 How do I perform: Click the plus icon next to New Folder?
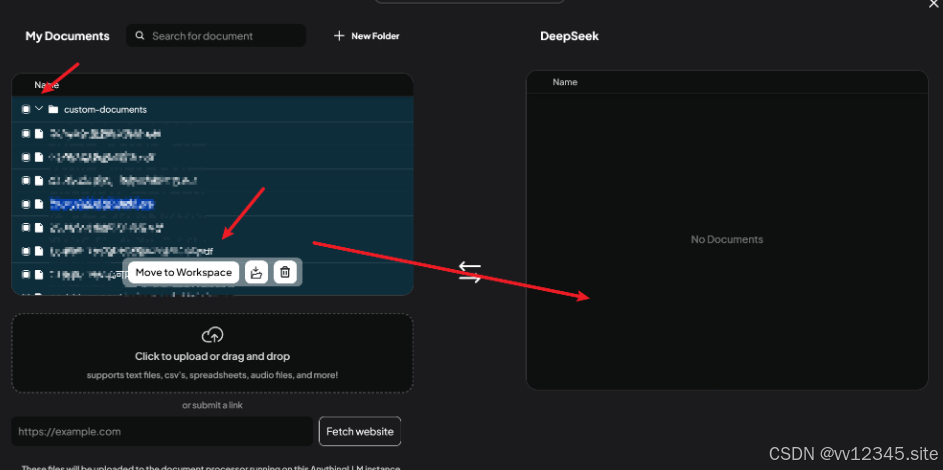339,36
